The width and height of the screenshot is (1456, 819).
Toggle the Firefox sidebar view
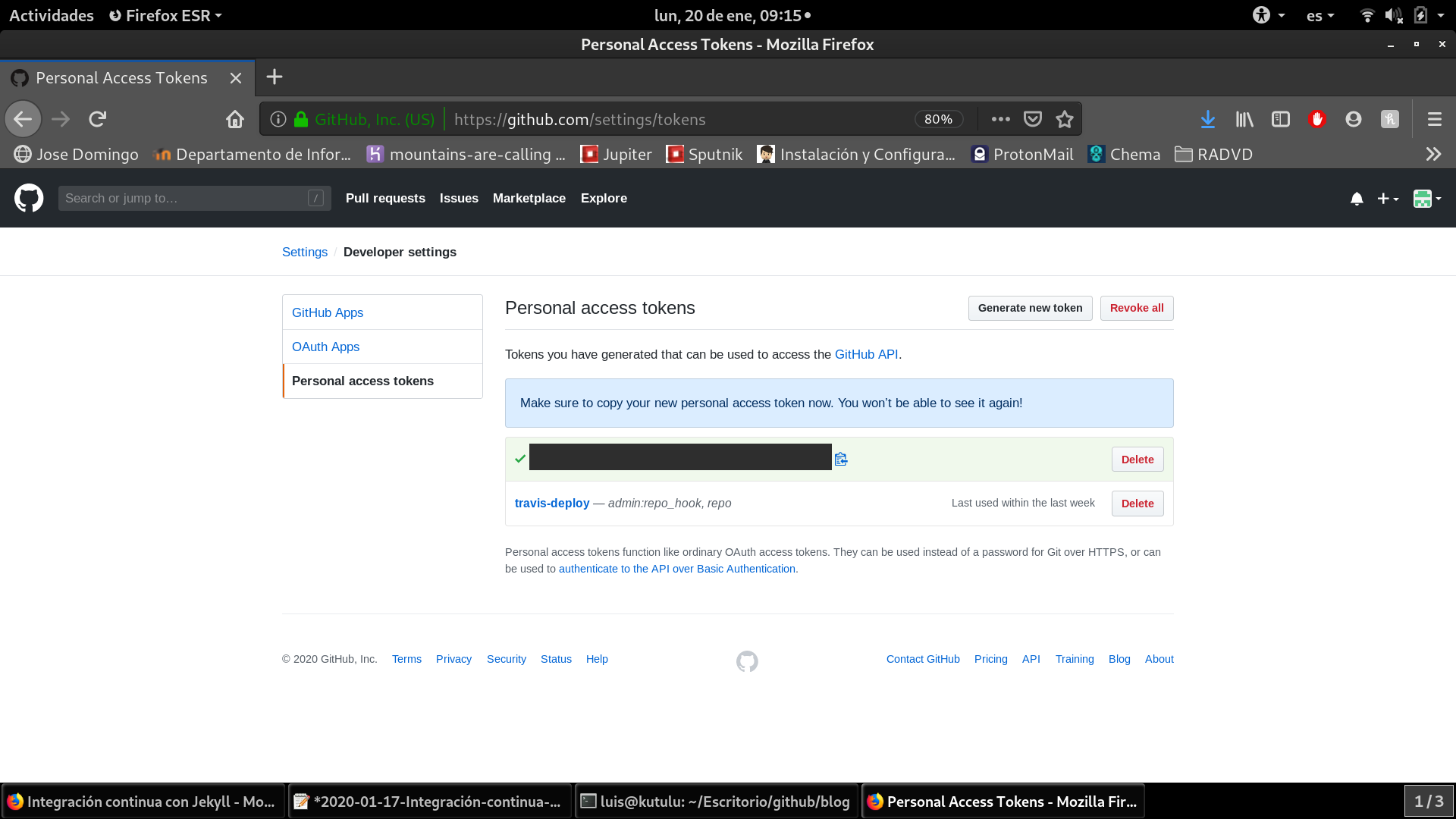click(x=1281, y=119)
